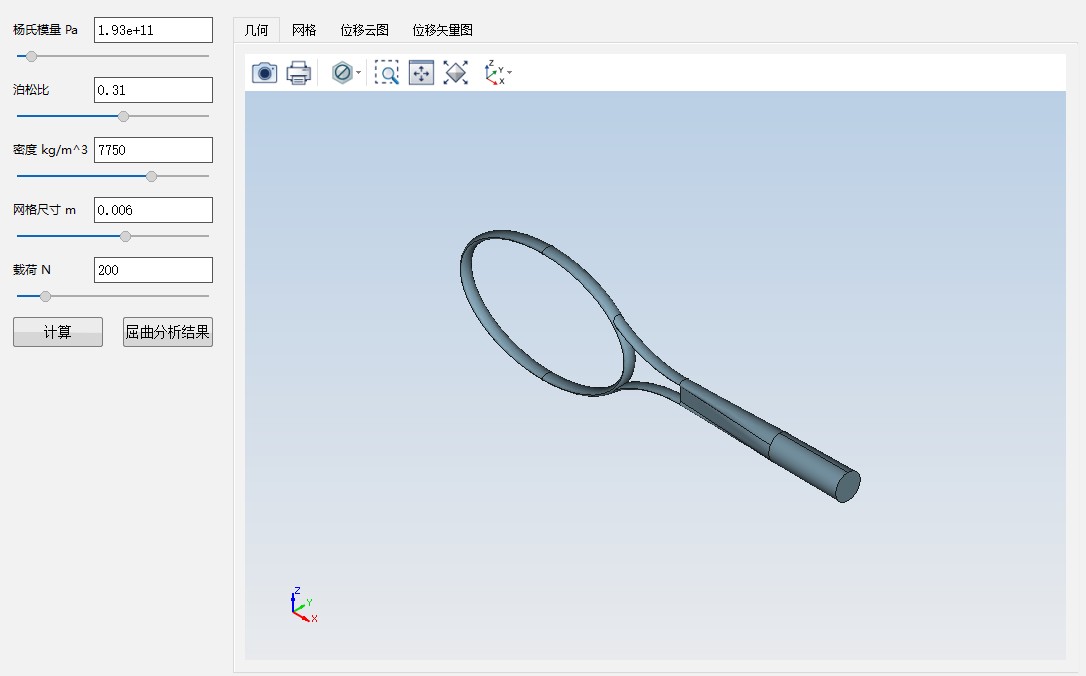The image size is (1086, 676).
Task: Click the XYZ view orientation icon
Action: (x=495, y=72)
